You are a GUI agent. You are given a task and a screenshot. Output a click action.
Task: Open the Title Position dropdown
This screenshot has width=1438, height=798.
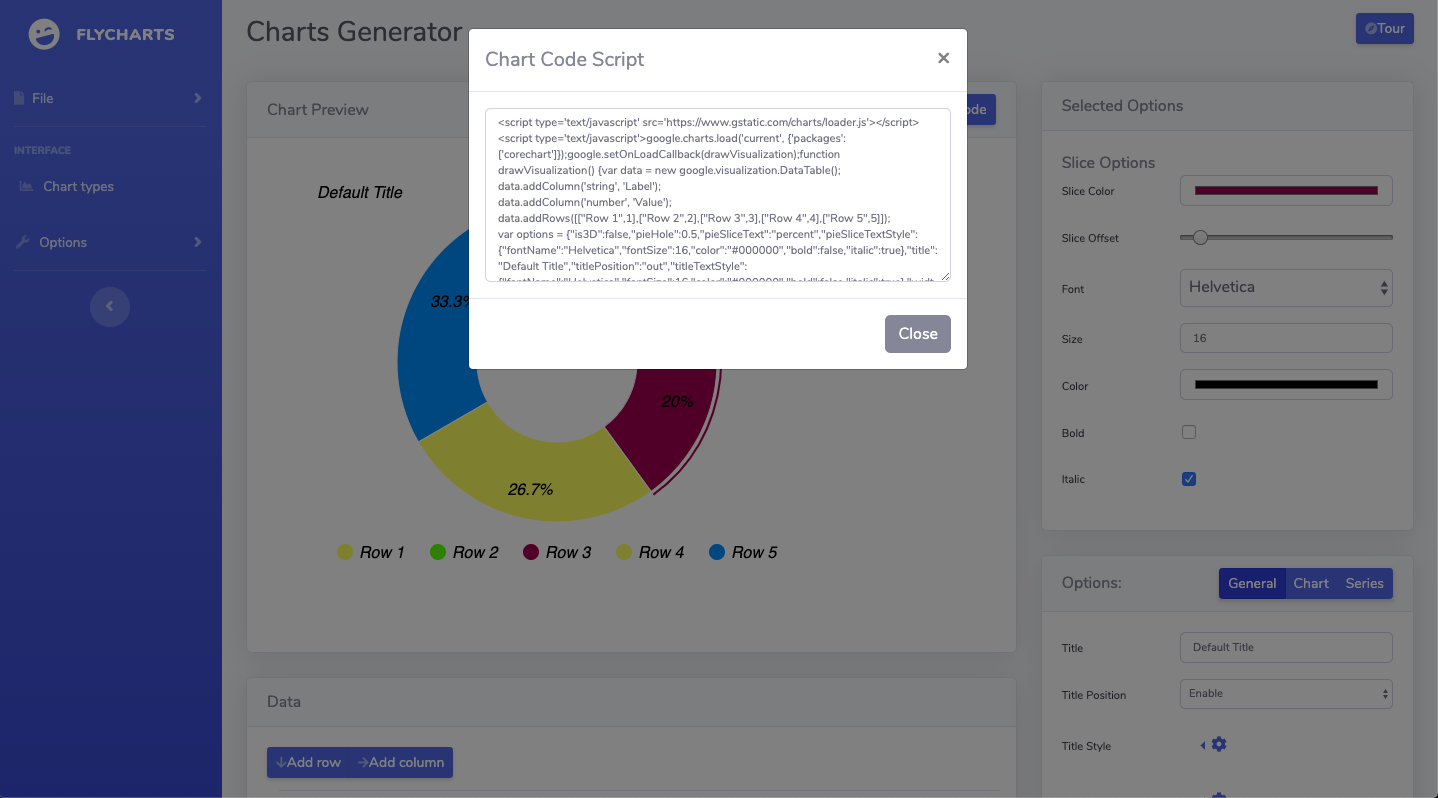point(1286,694)
